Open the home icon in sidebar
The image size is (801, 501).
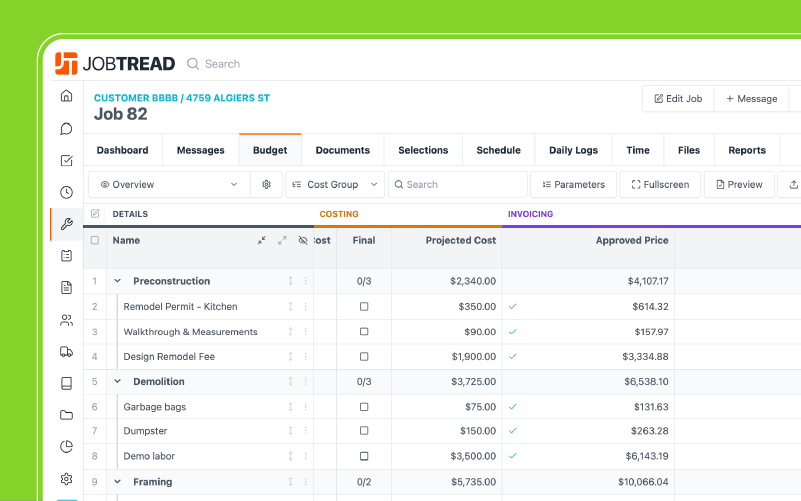(66, 96)
